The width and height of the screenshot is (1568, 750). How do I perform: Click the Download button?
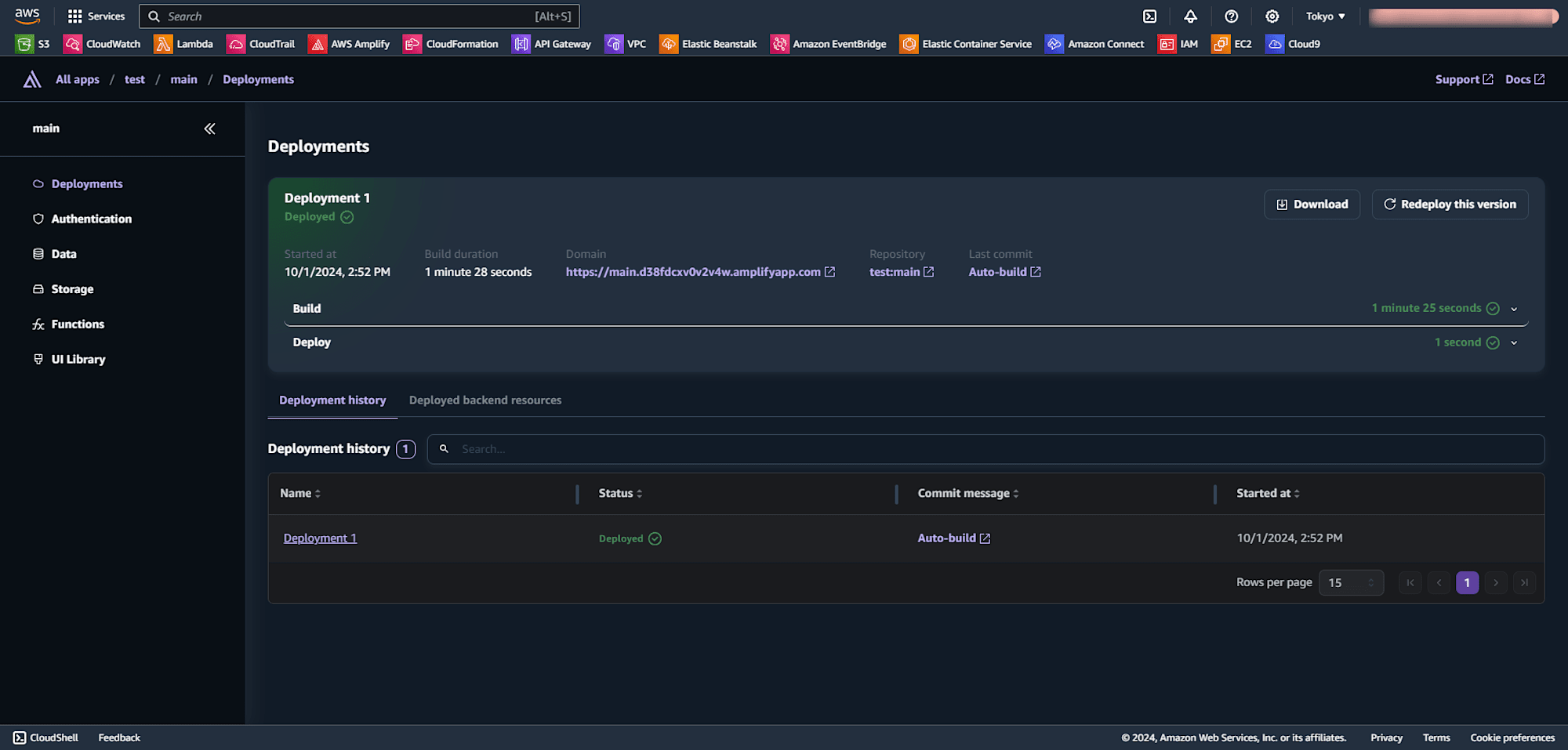pyautogui.click(x=1312, y=205)
